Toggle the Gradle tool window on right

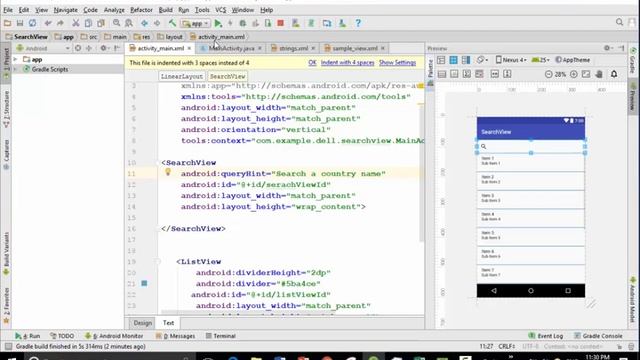633,60
